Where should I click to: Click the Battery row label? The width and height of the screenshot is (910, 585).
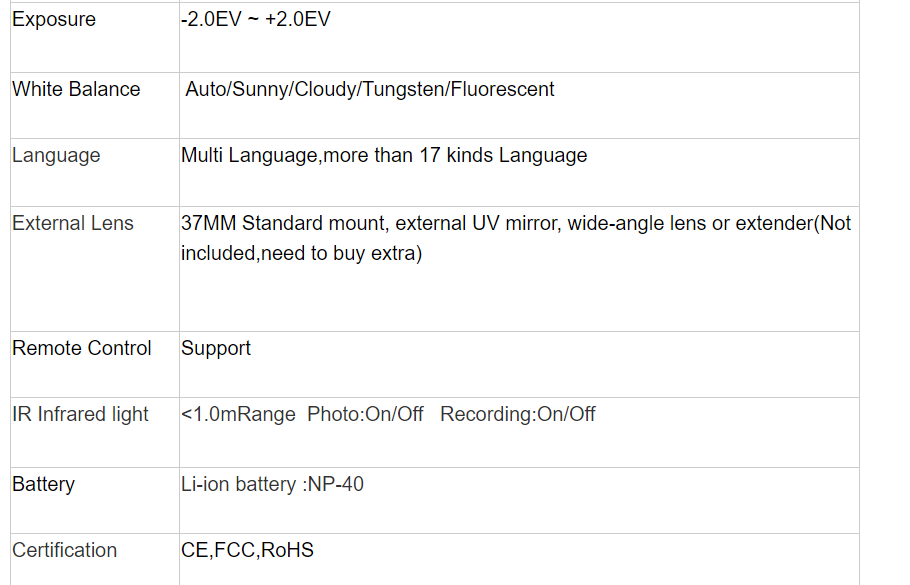click(x=44, y=484)
